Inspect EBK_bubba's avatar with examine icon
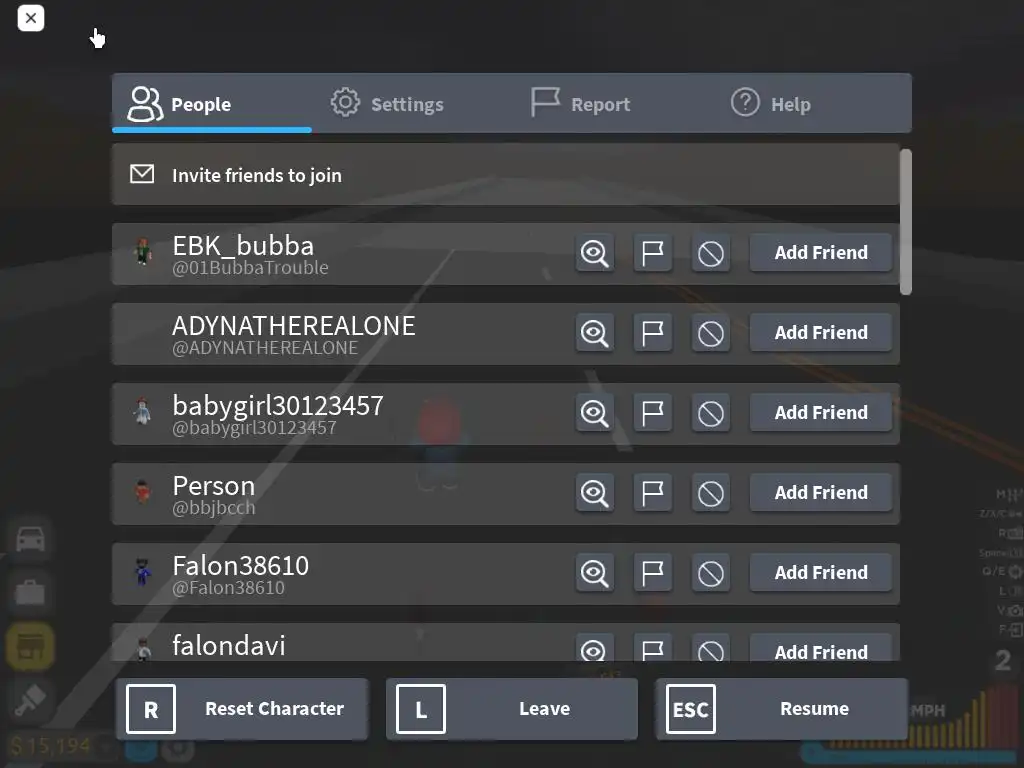This screenshot has width=1024, height=768. click(594, 253)
